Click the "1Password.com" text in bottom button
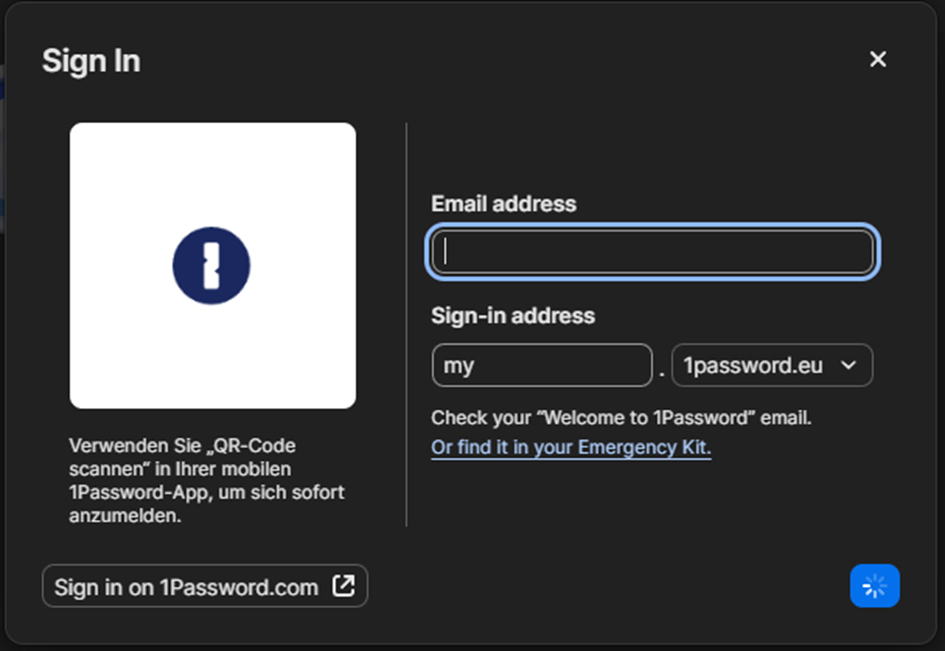Screen dimensions: 945x651 click(x=239, y=587)
